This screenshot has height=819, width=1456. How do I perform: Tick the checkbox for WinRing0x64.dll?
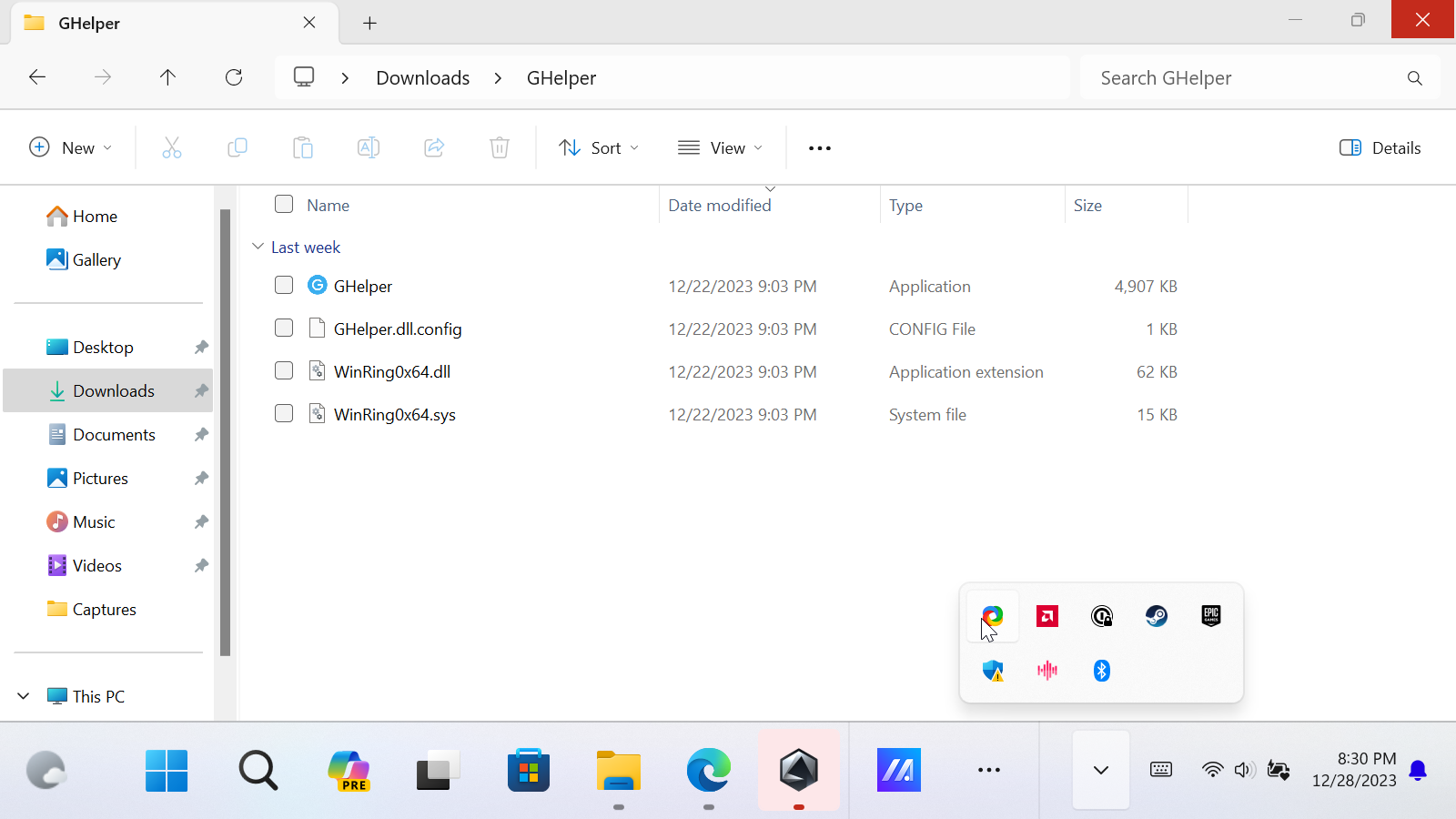coord(284,370)
